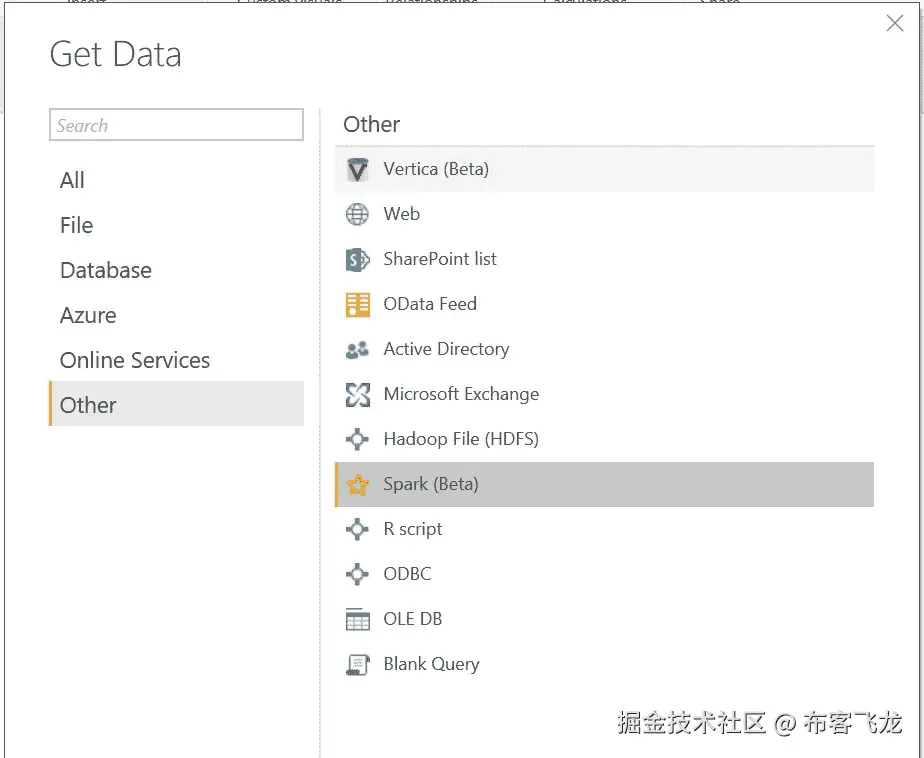
Task: Click the R script connector icon
Action: (357, 530)
